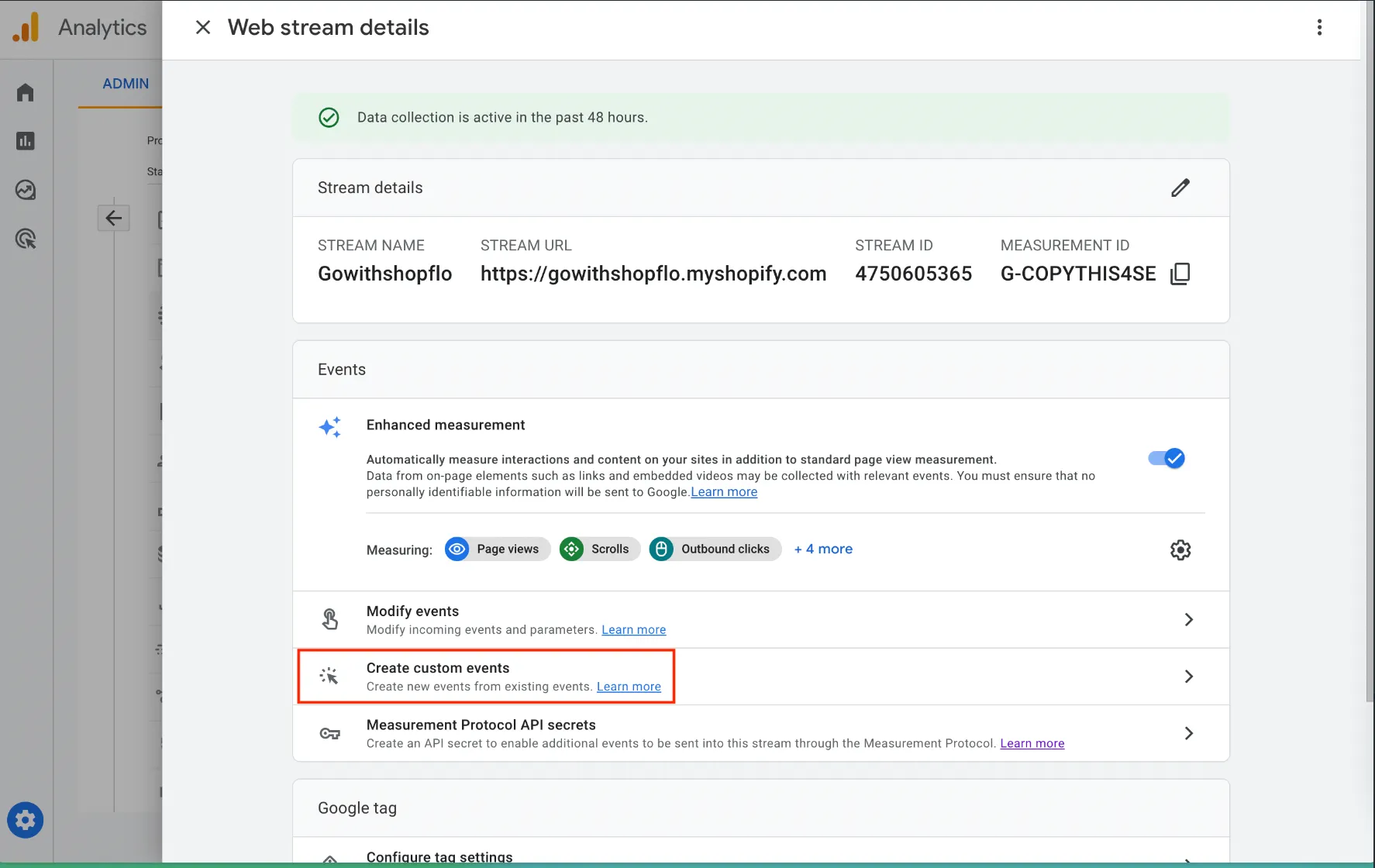Open Advertising from the sidebar

pos(26,239)
